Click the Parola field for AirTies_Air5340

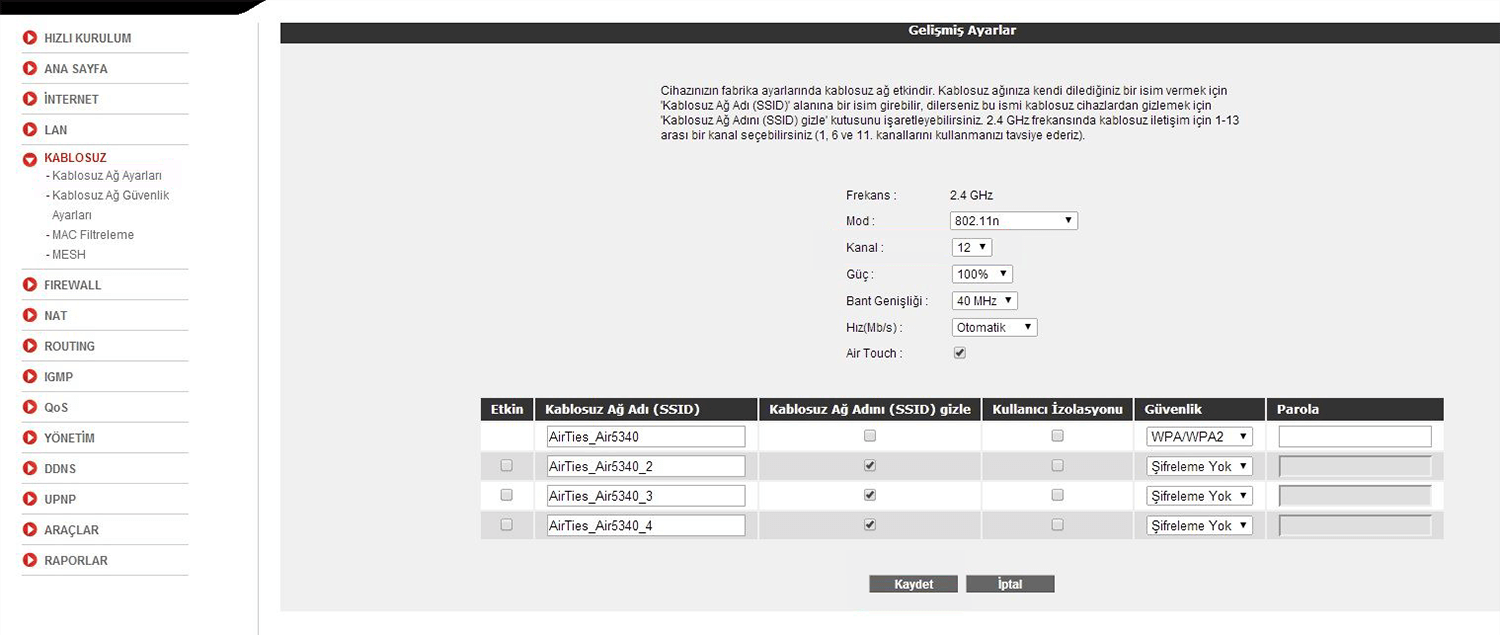pos(1354,437)
